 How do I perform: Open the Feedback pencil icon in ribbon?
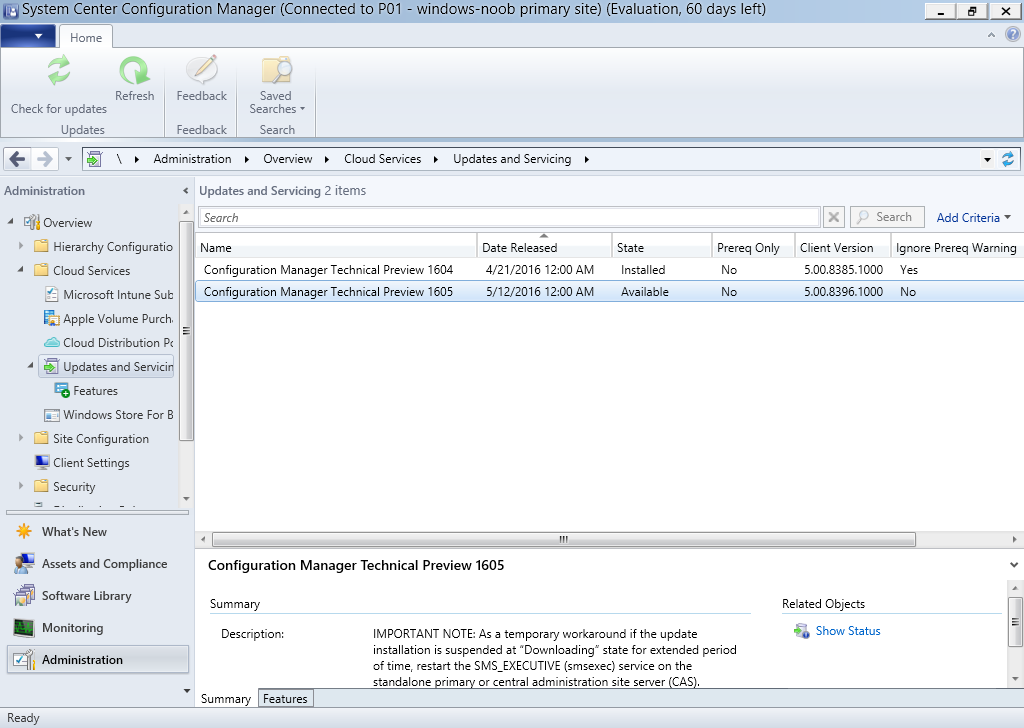202,70
